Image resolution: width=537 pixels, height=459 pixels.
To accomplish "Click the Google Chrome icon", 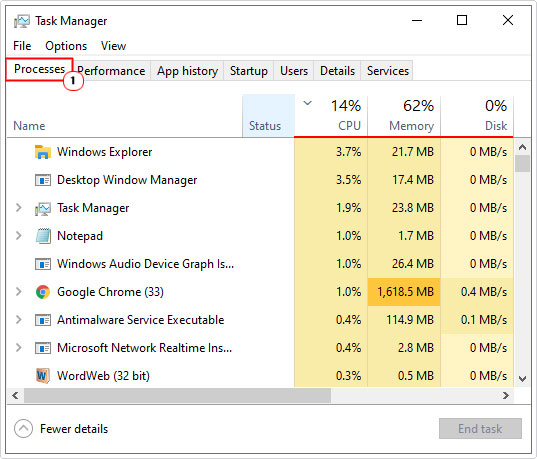I will pos(43,292).
